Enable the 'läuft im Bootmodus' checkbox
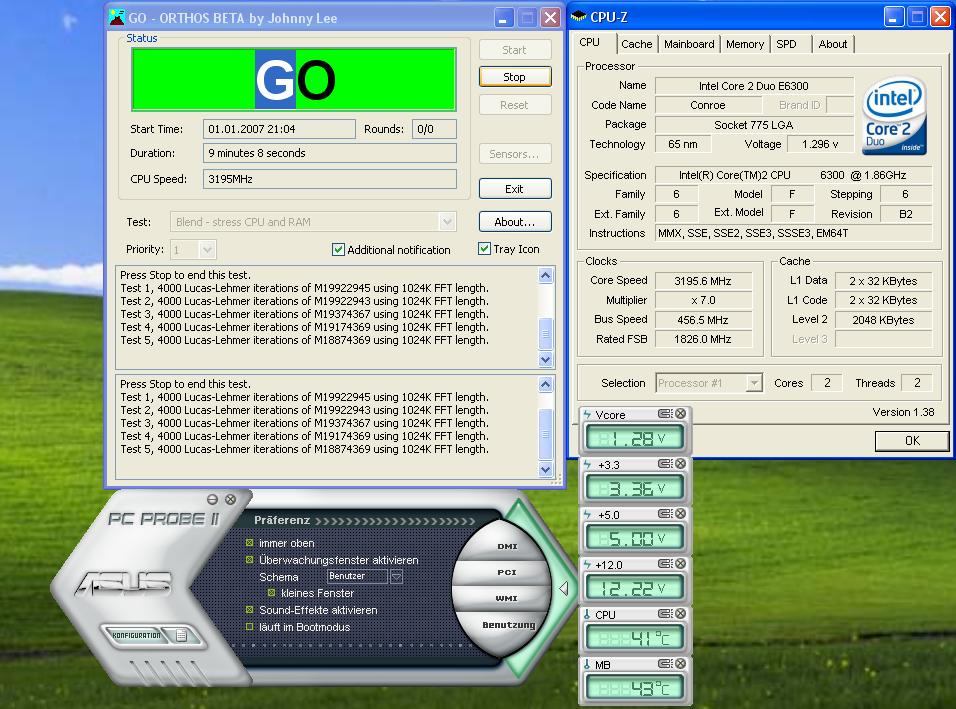Image resolution: width=956 pixels, height=709 pixels. tap(249, 627)
